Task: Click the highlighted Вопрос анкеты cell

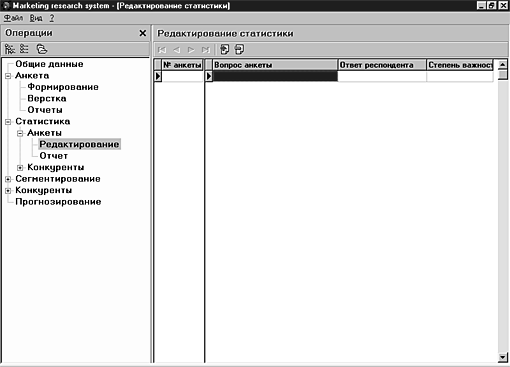Action: point(275,76)
